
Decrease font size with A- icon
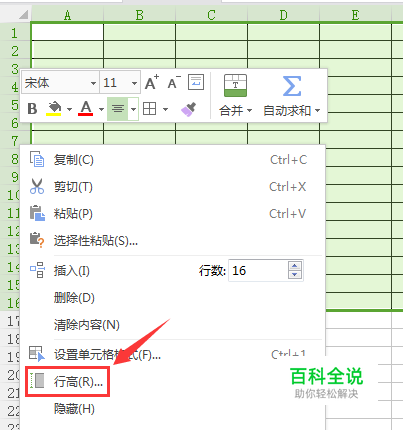pos(174,82)
